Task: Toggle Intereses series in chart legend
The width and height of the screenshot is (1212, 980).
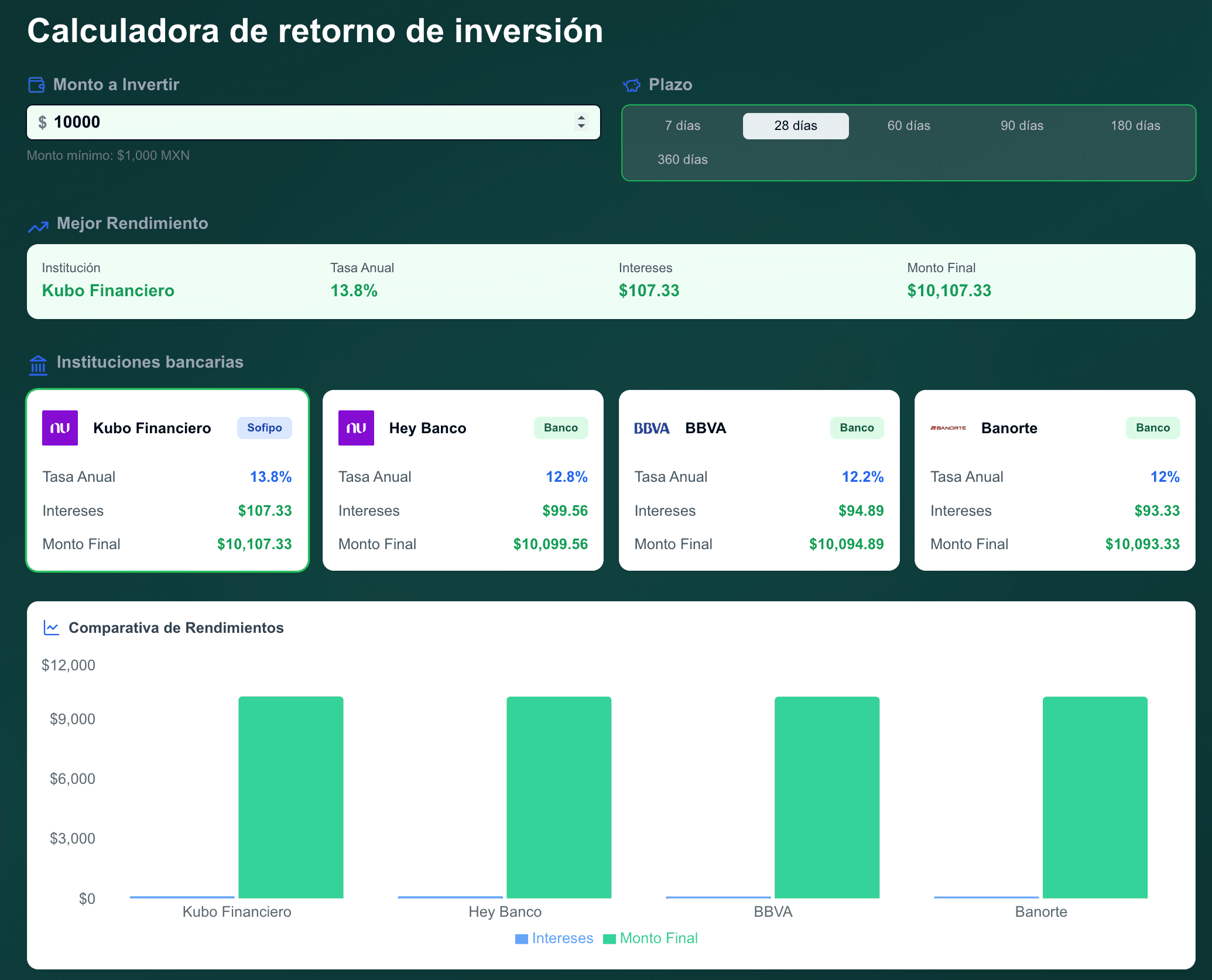Action: pos(554,938)
